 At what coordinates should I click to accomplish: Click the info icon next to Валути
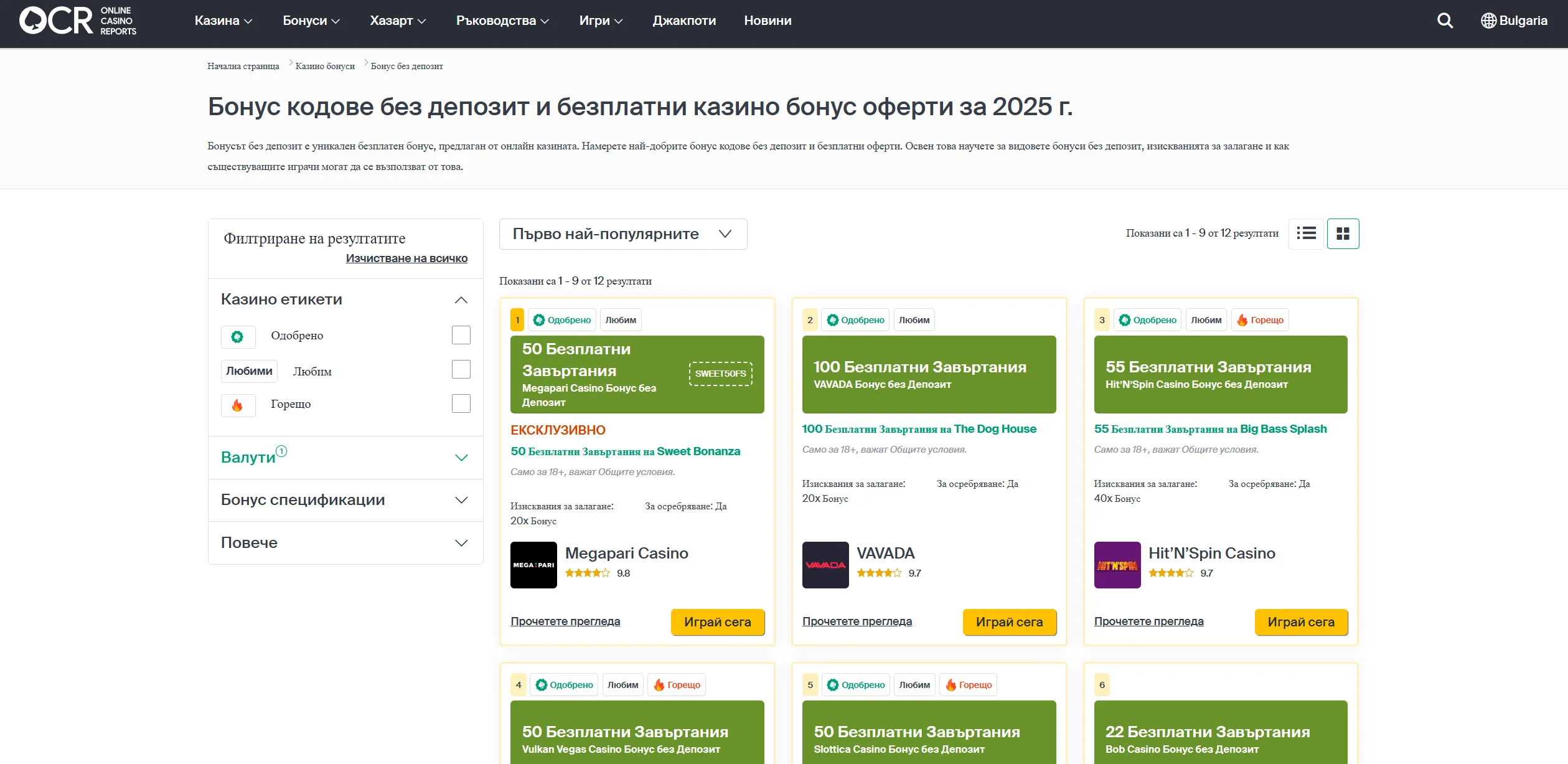pos(281,451)
